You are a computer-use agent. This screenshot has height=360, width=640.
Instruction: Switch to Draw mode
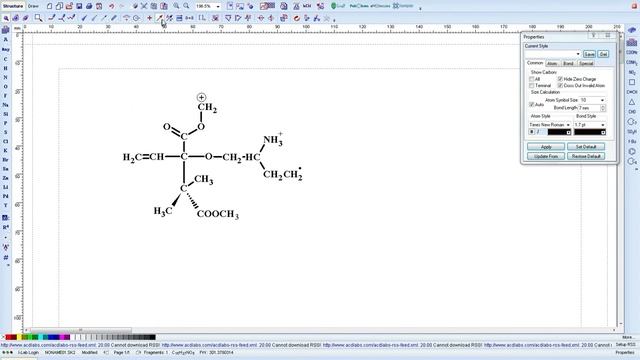click(x=33, y=6)
